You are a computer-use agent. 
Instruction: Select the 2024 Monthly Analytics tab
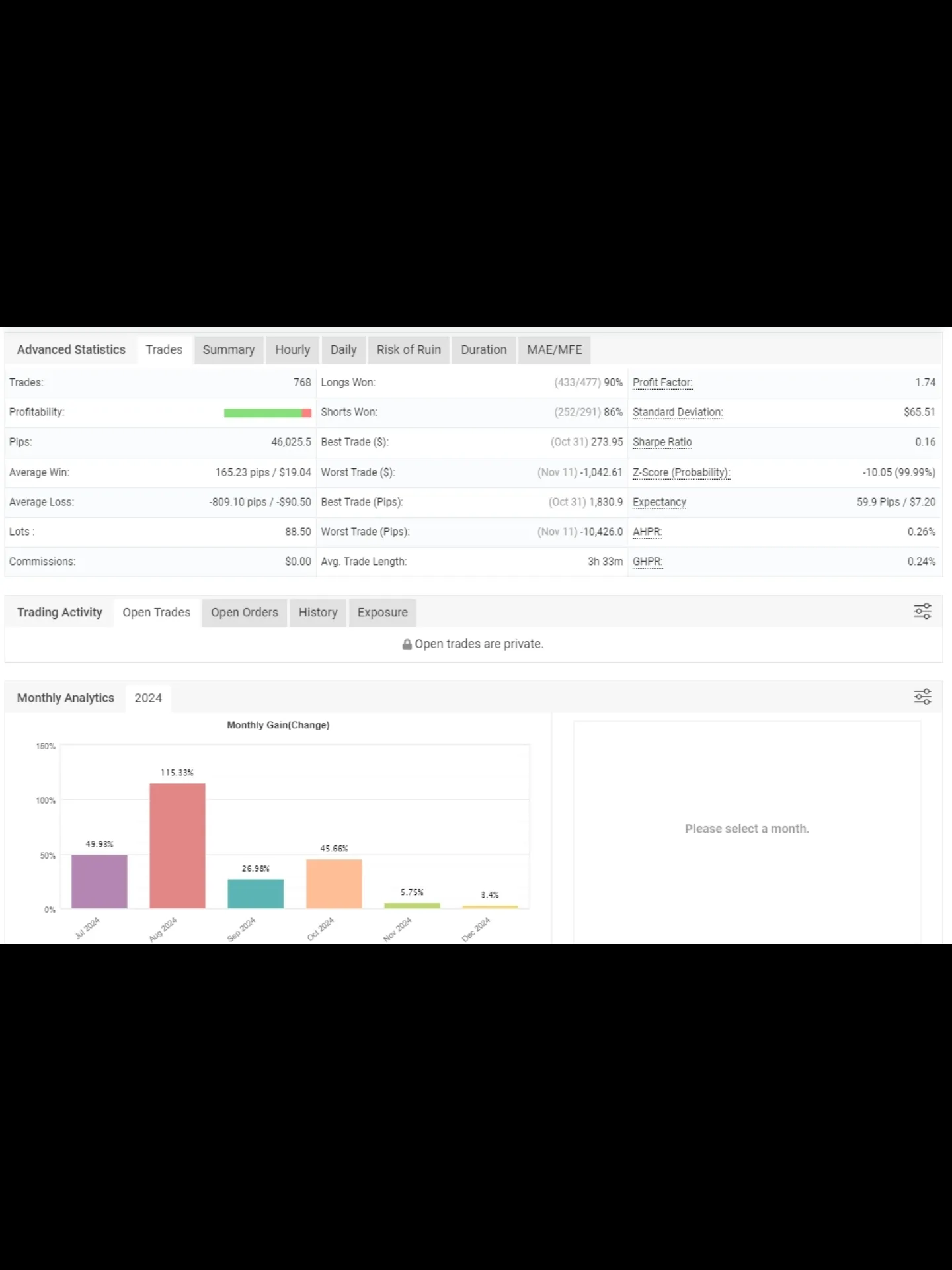pyautogui.click(x=148, y=698)
